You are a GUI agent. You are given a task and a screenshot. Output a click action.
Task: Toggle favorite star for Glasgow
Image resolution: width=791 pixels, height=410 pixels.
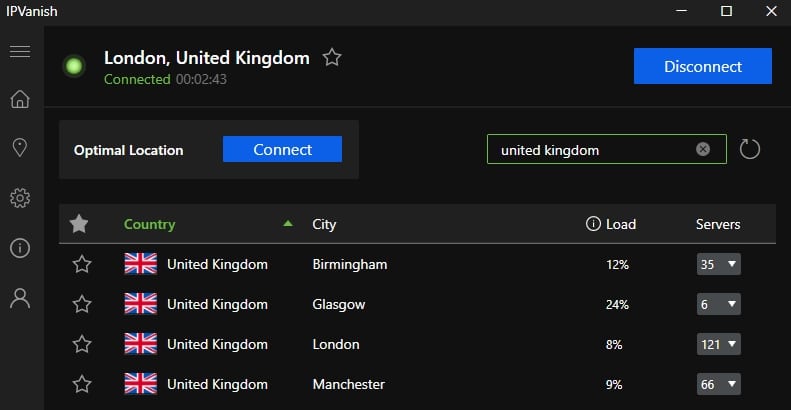82,304
